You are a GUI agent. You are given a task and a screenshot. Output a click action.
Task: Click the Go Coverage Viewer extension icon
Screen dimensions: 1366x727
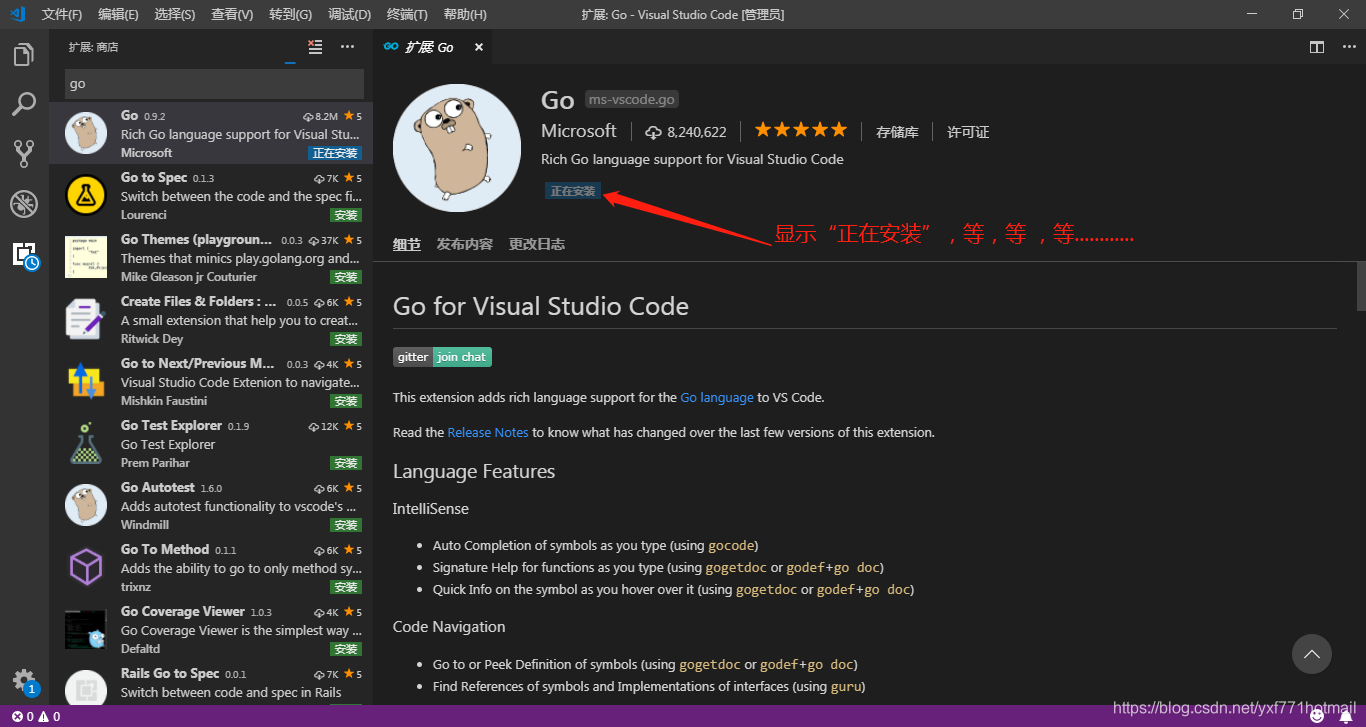pos(86,629)
